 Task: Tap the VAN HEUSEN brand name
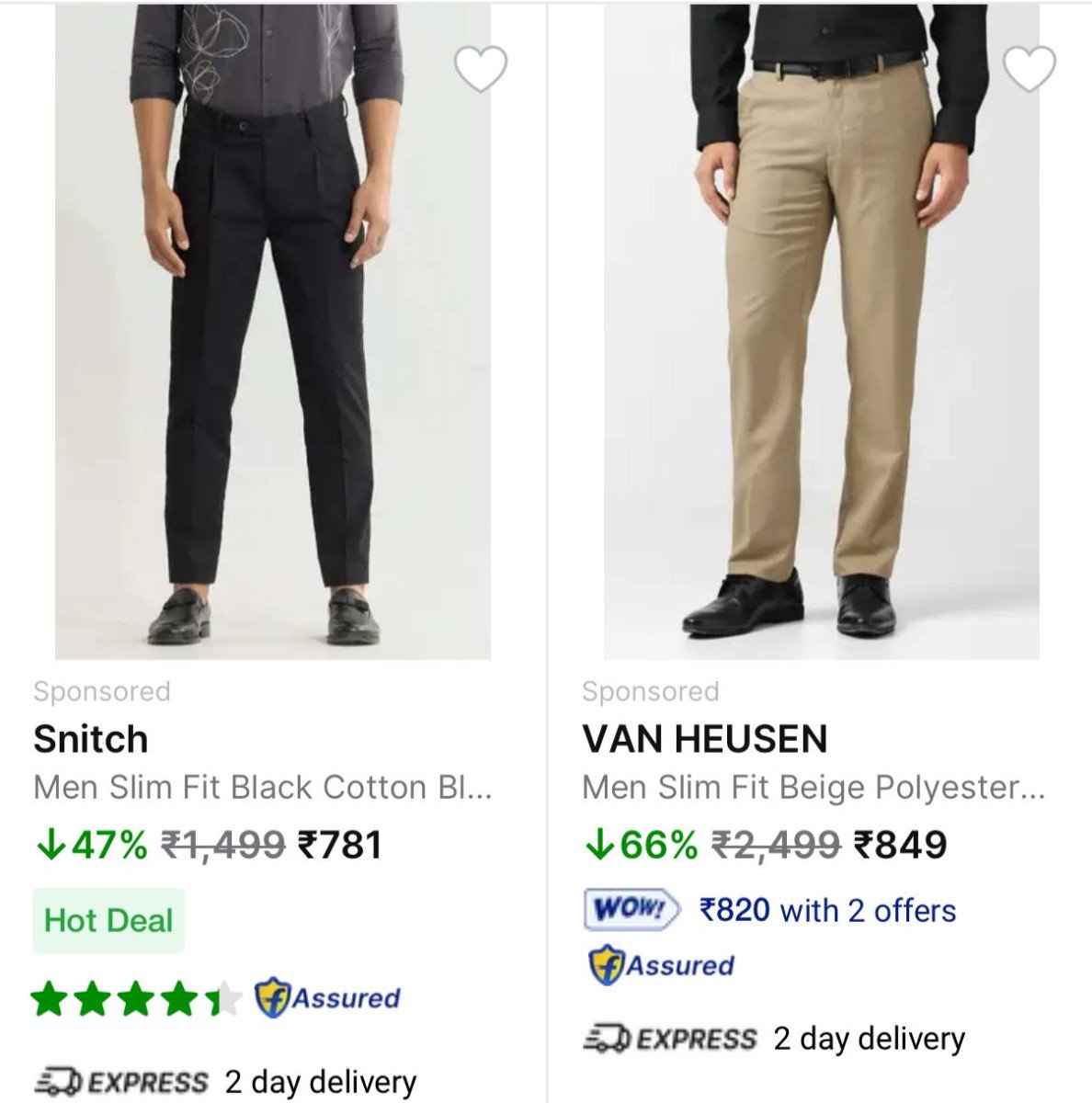coord(705,739)
